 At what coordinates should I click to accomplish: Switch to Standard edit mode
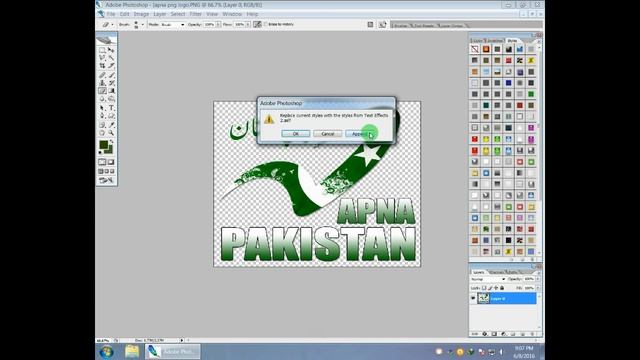[x=102, y=162]
